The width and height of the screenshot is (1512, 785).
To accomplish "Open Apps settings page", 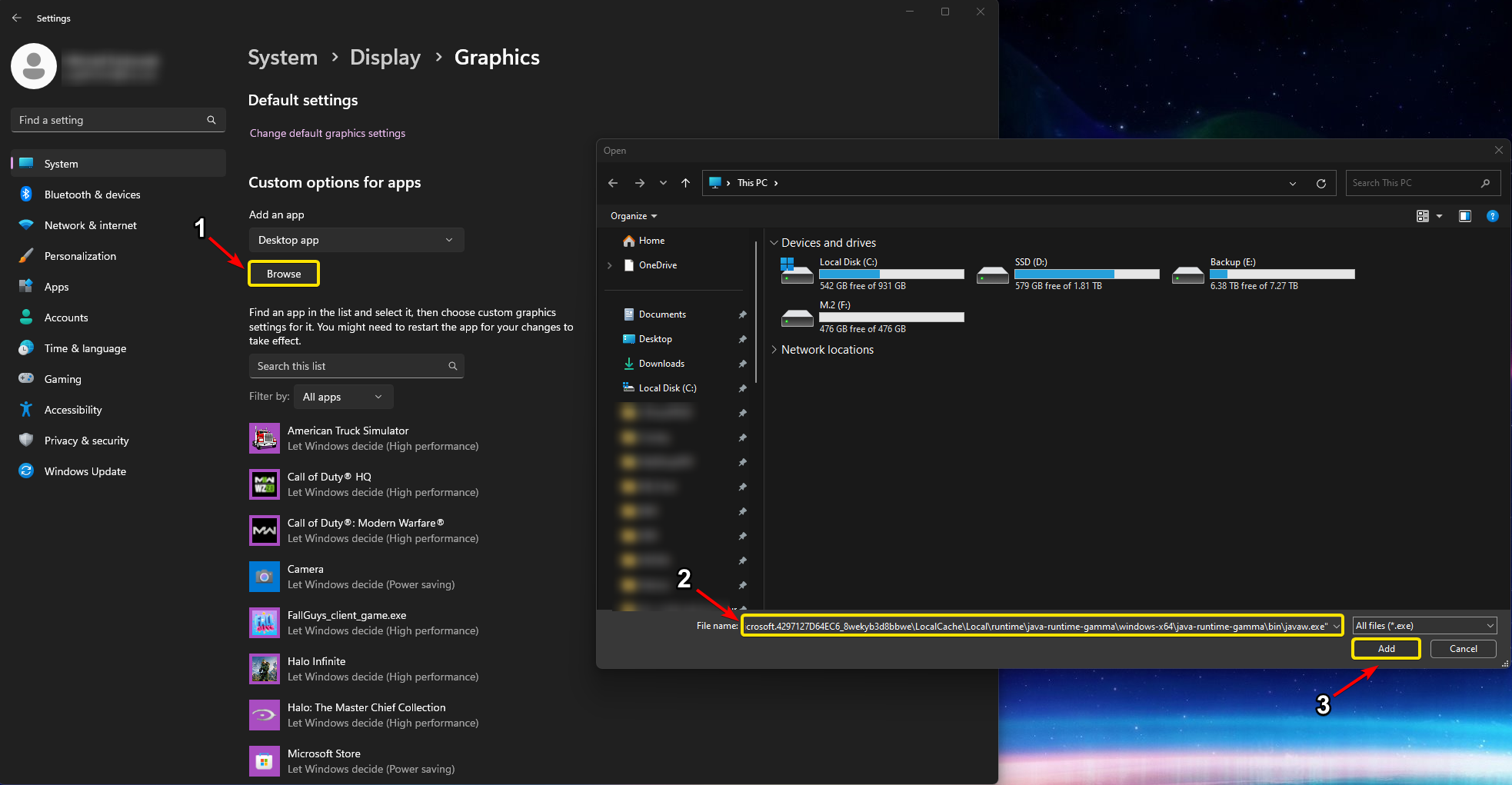I will 118,287.
